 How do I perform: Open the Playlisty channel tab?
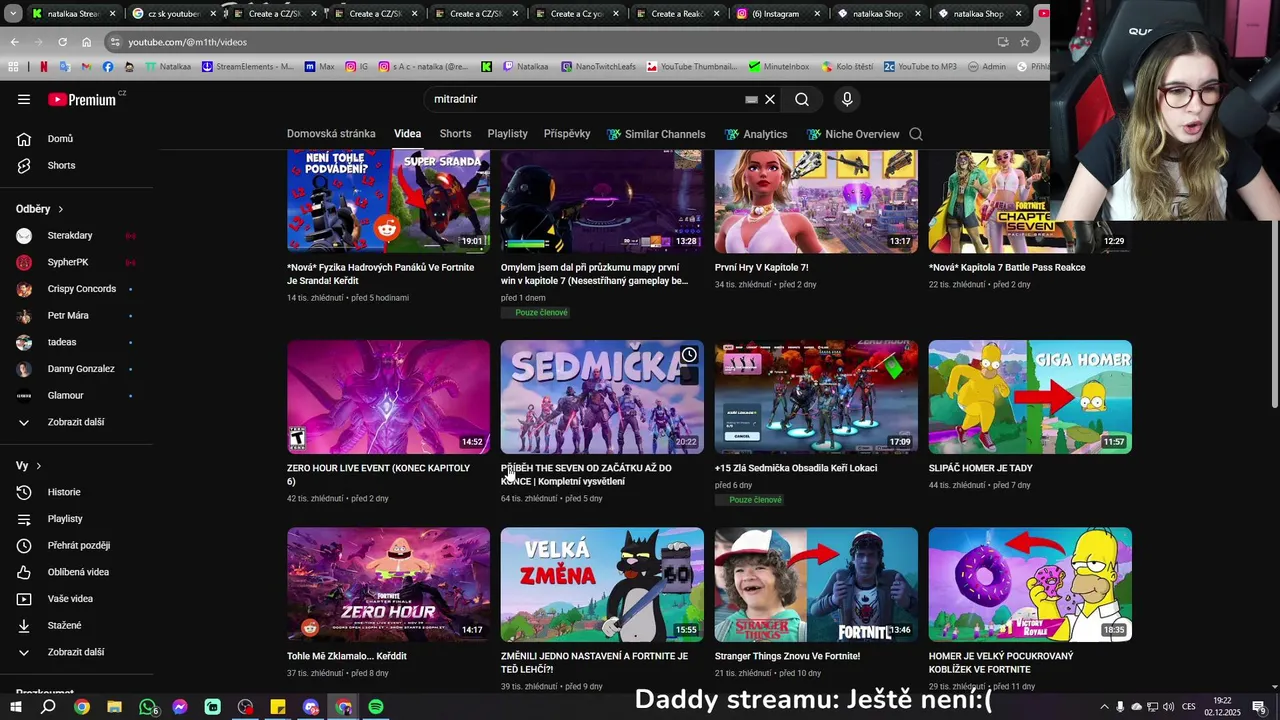[x=507, y=134]
